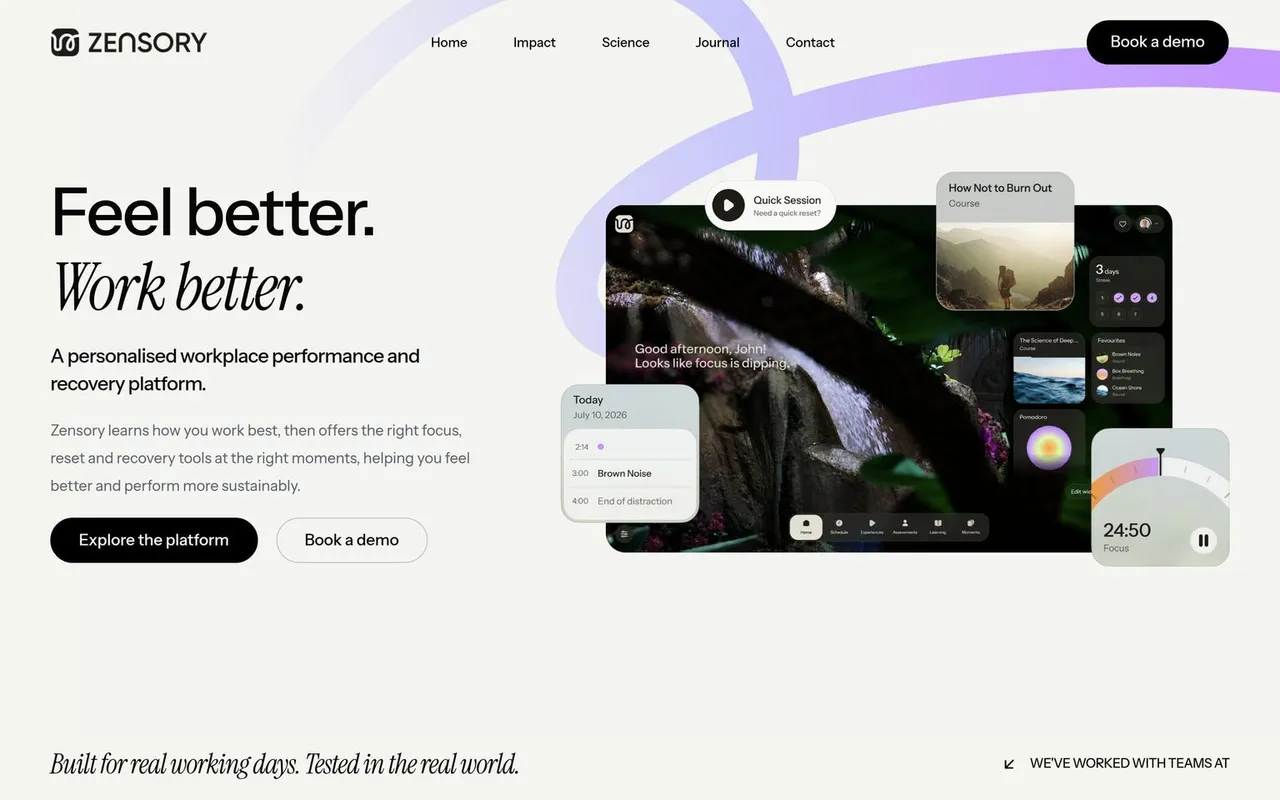Screen dimensions: 1280x800
Task: Pause the 24:50 Focus timer
Action: [x=1203, y=540]
